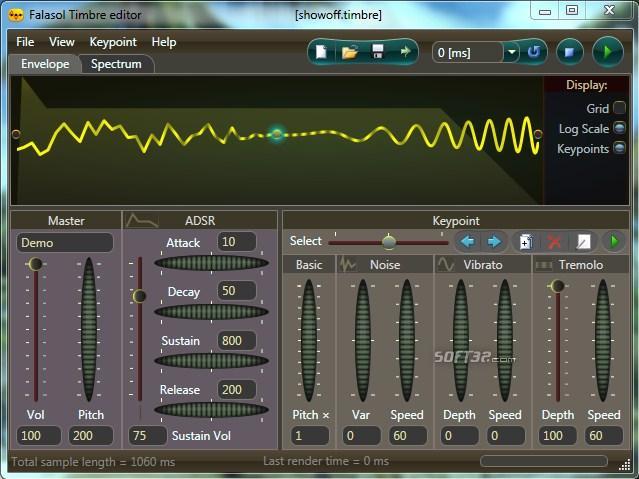The image size is (639, 479).
Task: Select the glowing keypoint on the waveform
Action: tap(277, 134)
